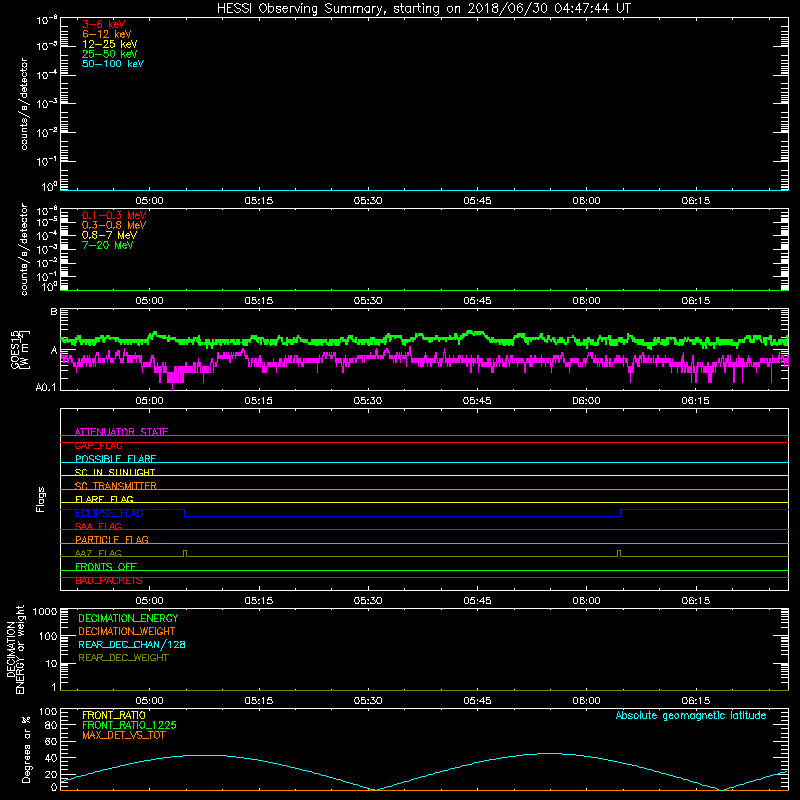
Task: Select the HESSI Observing Summary plot title
Action: tap(423, 9)
